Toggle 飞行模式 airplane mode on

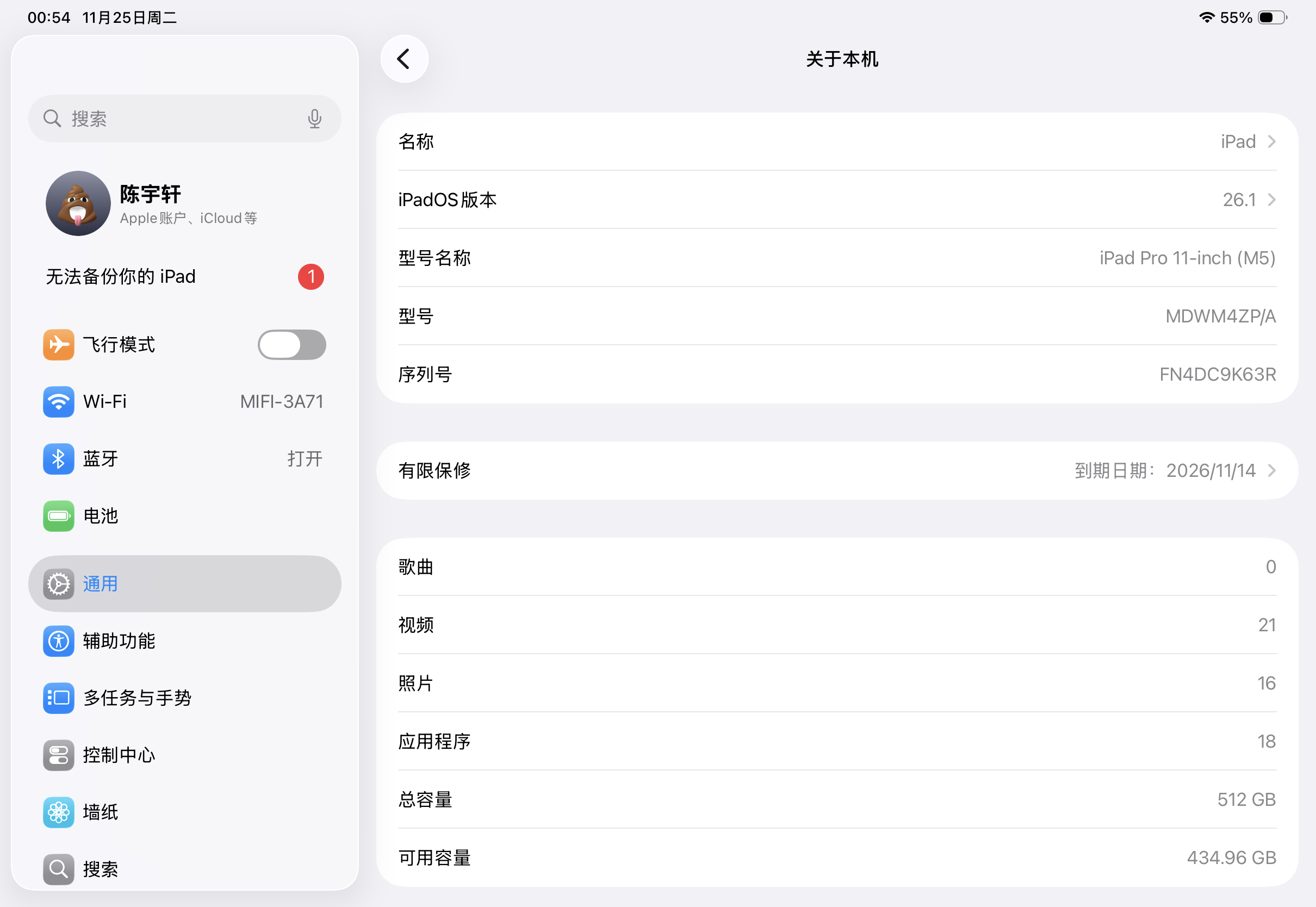tap(291, 345)
